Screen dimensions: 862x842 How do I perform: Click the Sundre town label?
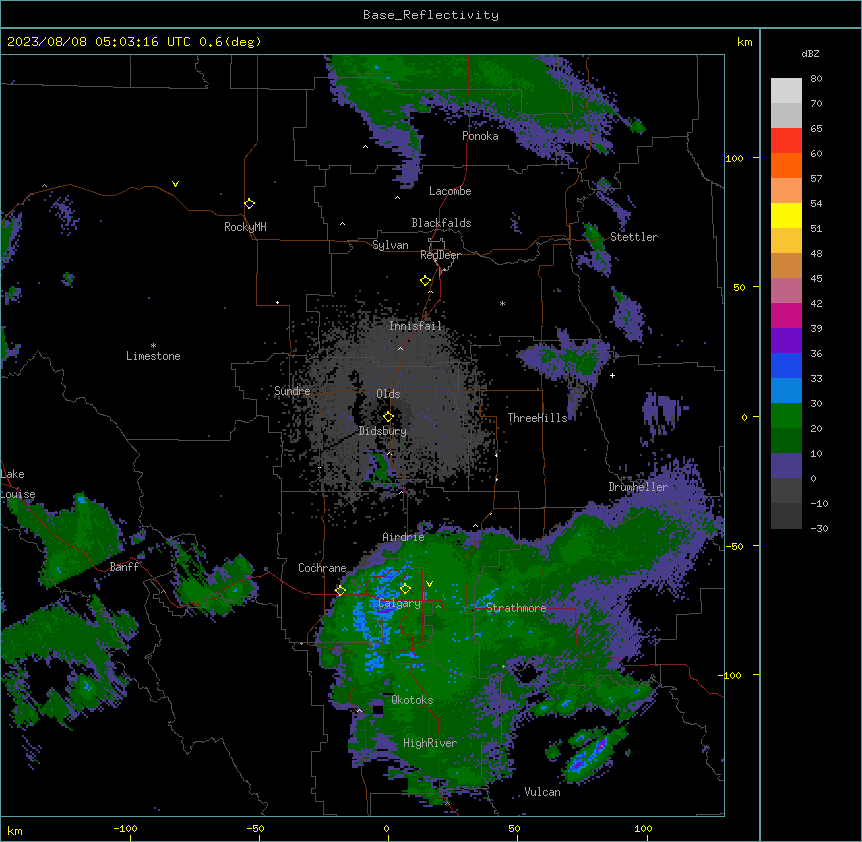292,391
